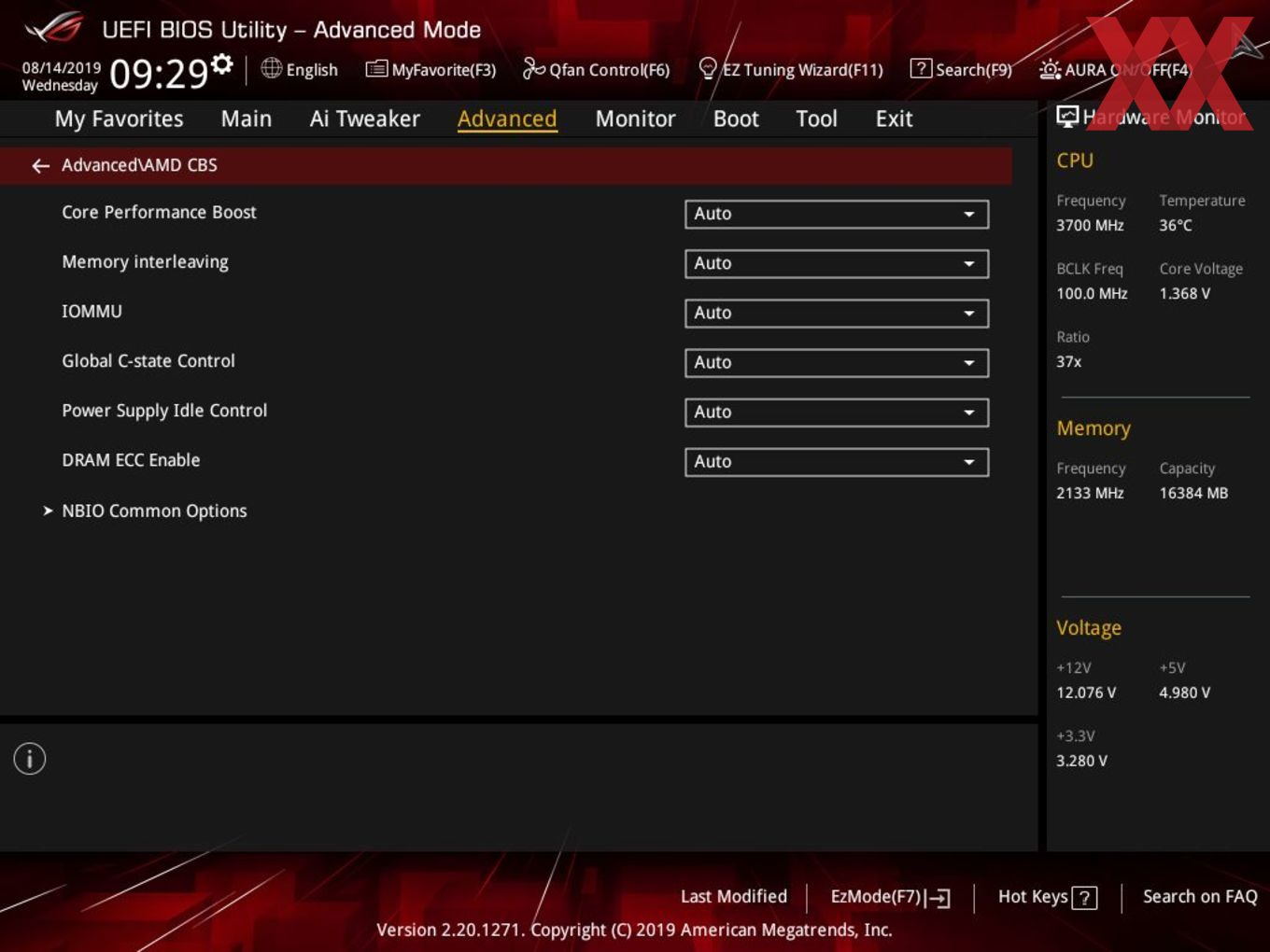Expand NBIO Common Options submenu

(154, 511)
